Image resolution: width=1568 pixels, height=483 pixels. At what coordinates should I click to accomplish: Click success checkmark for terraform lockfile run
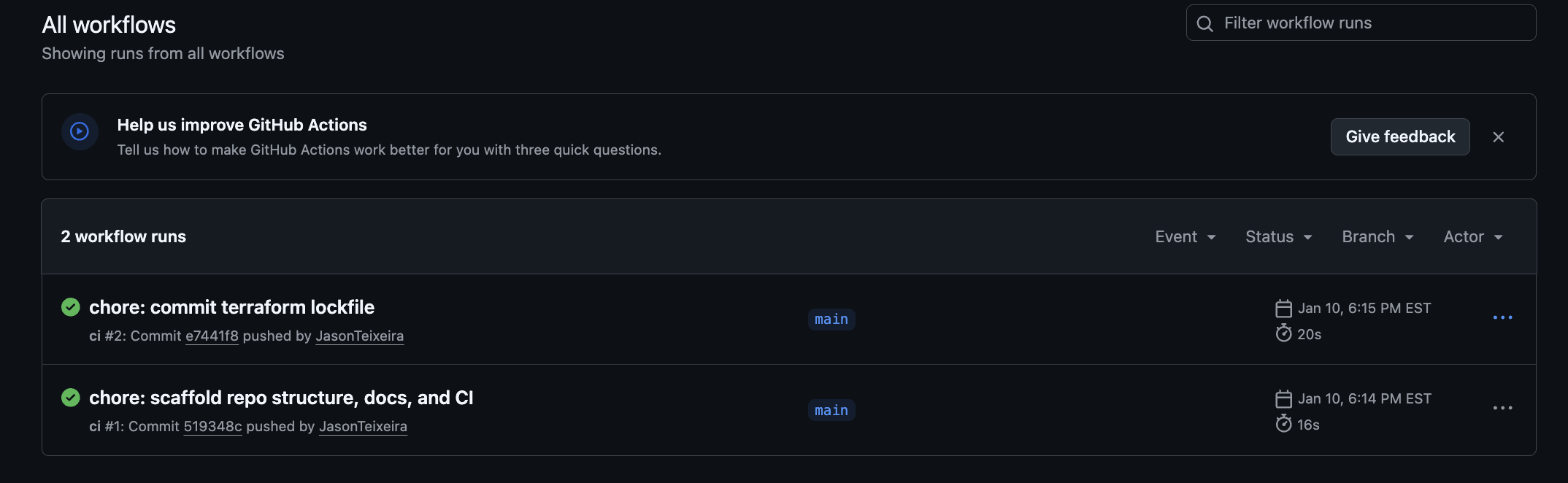pos(71,307)
